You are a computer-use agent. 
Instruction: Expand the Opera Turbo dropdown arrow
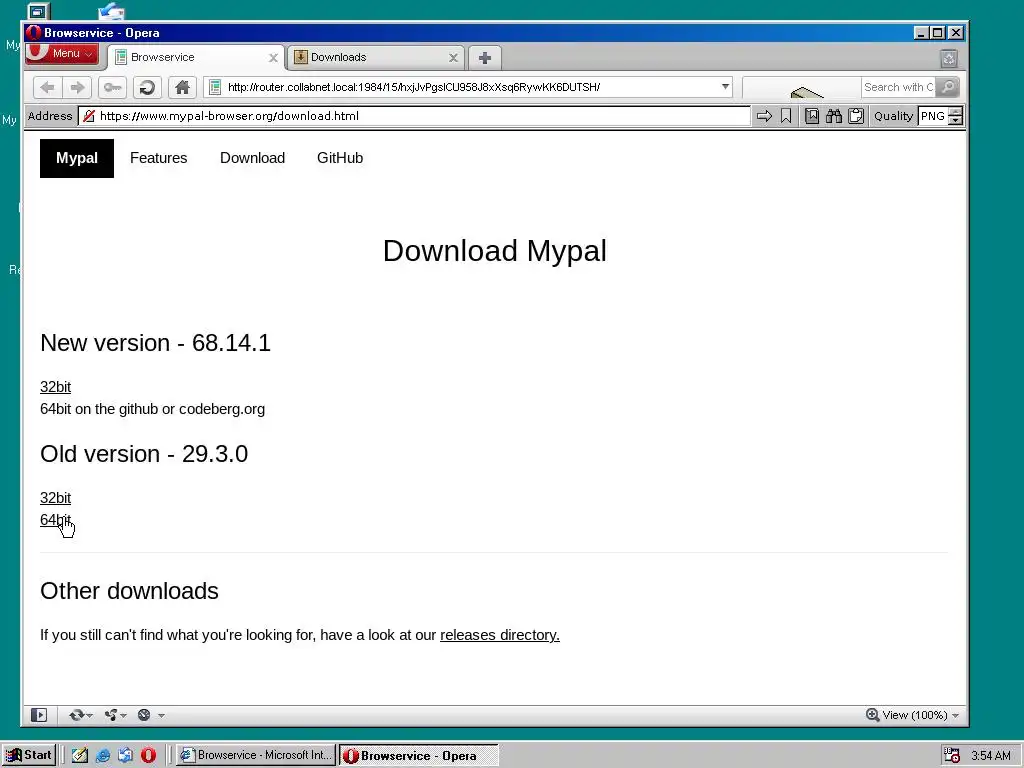point(161,716)
